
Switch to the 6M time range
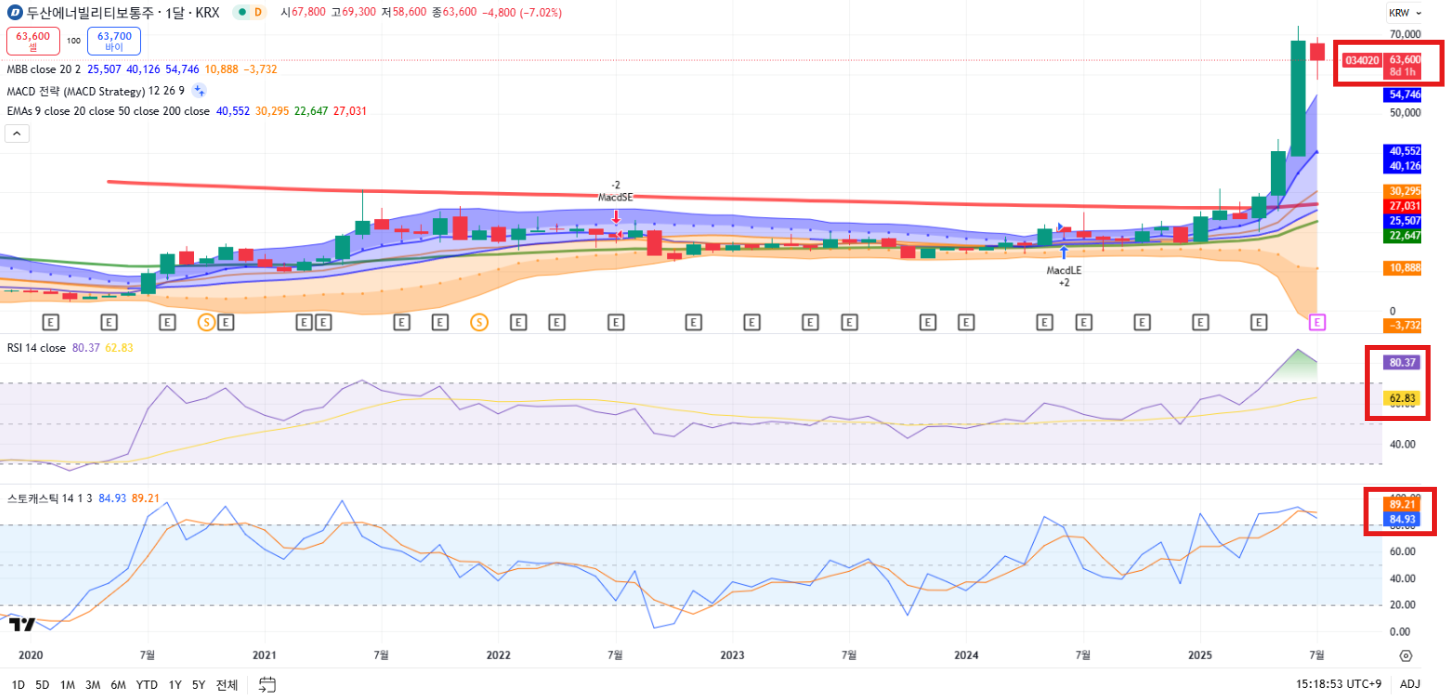point(118,685)
